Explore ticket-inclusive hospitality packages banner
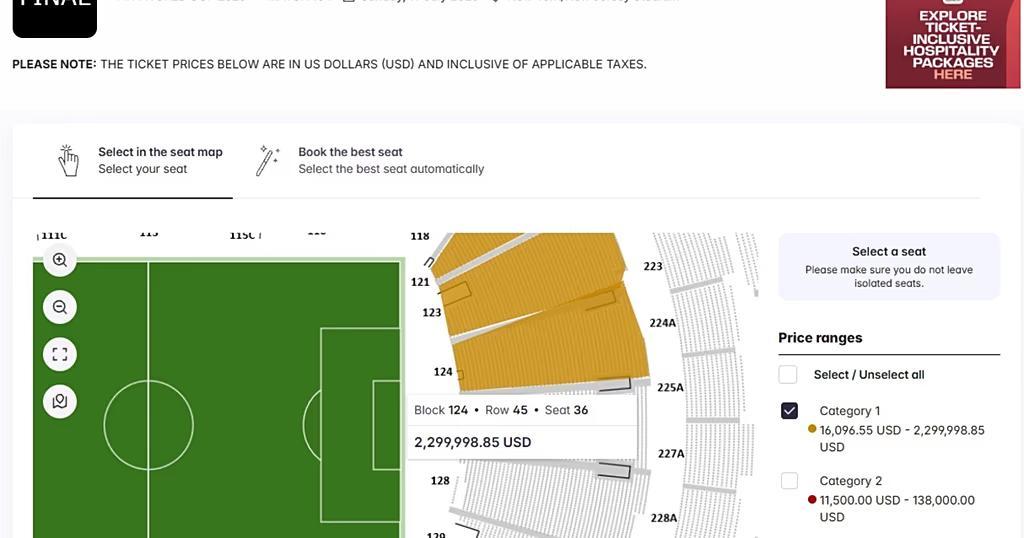Viewport: 1024px width, 538px height. pyautogui.click(x=952, y=44)
